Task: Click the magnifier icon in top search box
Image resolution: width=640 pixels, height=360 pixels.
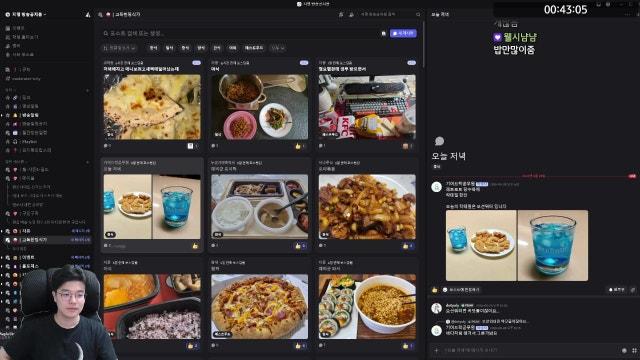Action: coord(418,15)
